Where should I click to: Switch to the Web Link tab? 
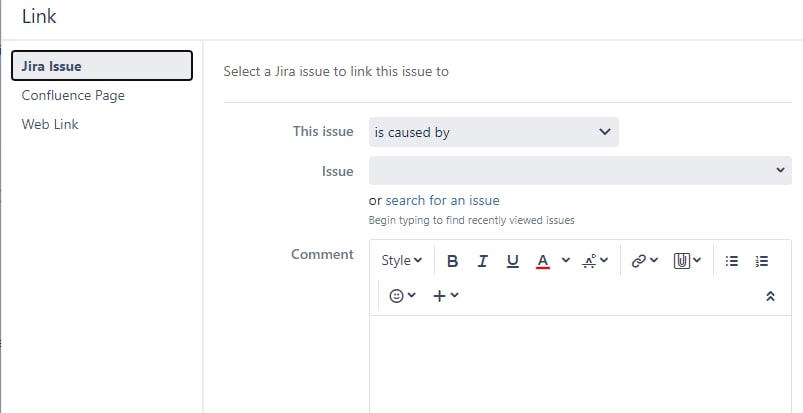pos(50,124)
